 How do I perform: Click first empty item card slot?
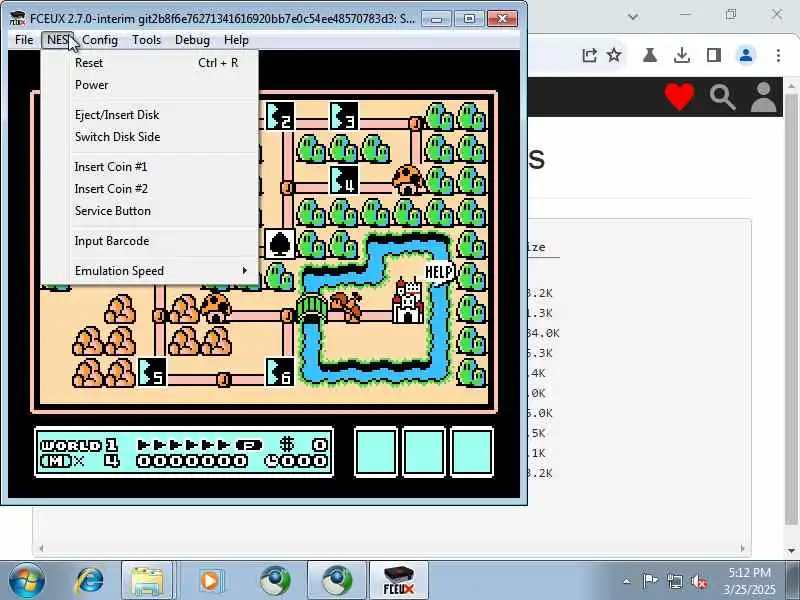point(376,452)
